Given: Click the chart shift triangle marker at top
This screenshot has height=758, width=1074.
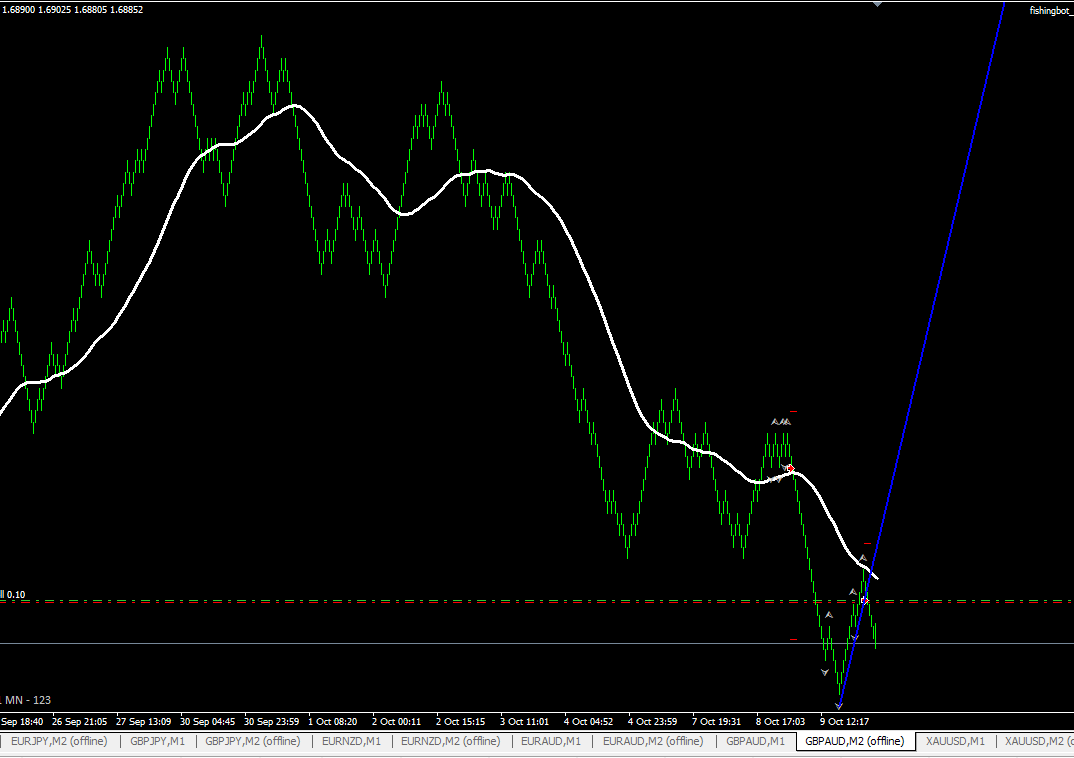Looking at the screenshot, I should click(x=877, y=4).
